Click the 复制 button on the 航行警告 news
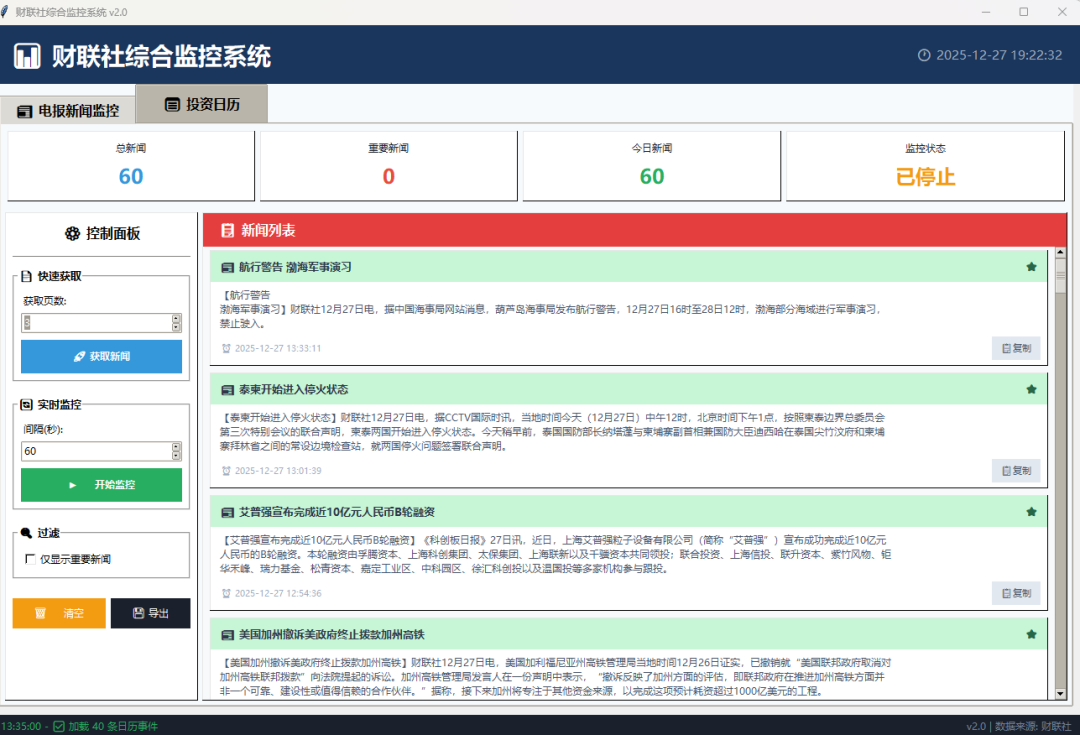1080x735 pixels. pyautogui.click(x=1015, y=348)
